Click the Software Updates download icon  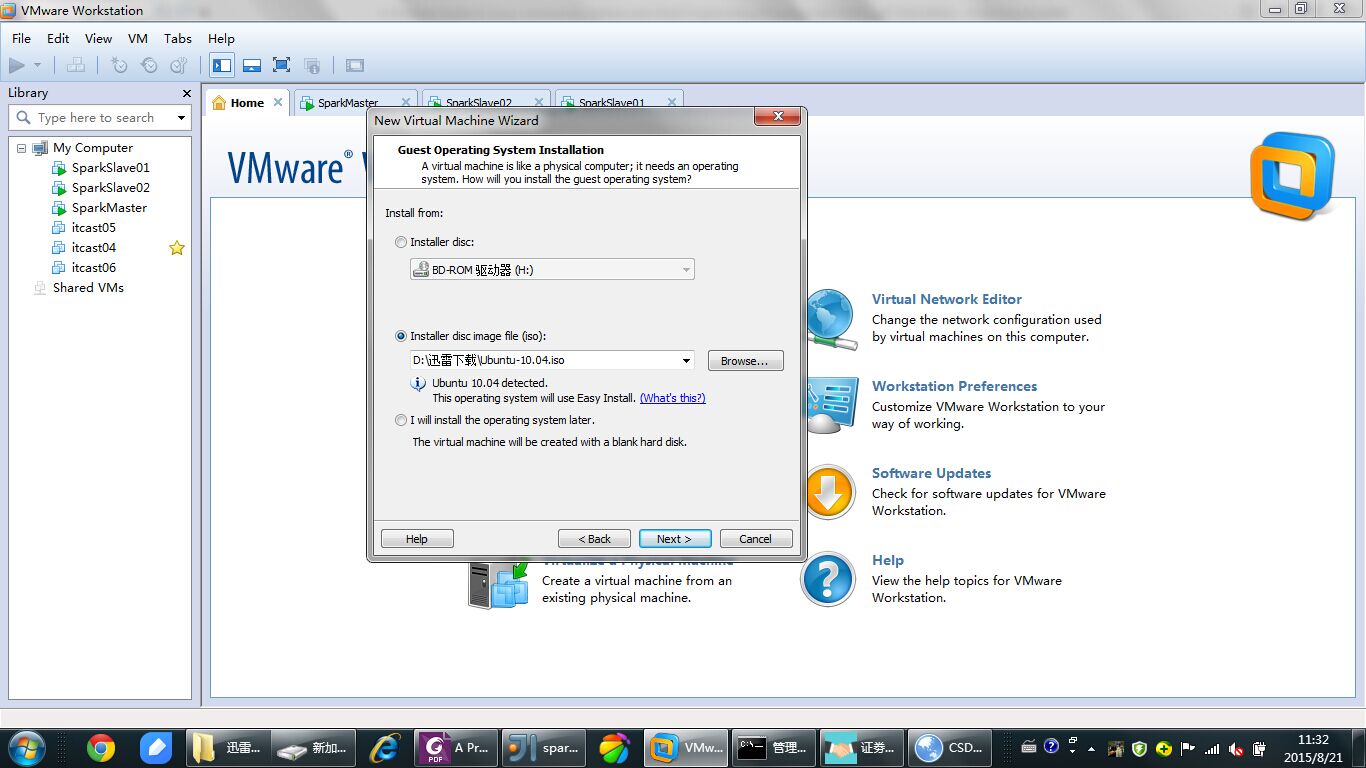pos(830,492)
